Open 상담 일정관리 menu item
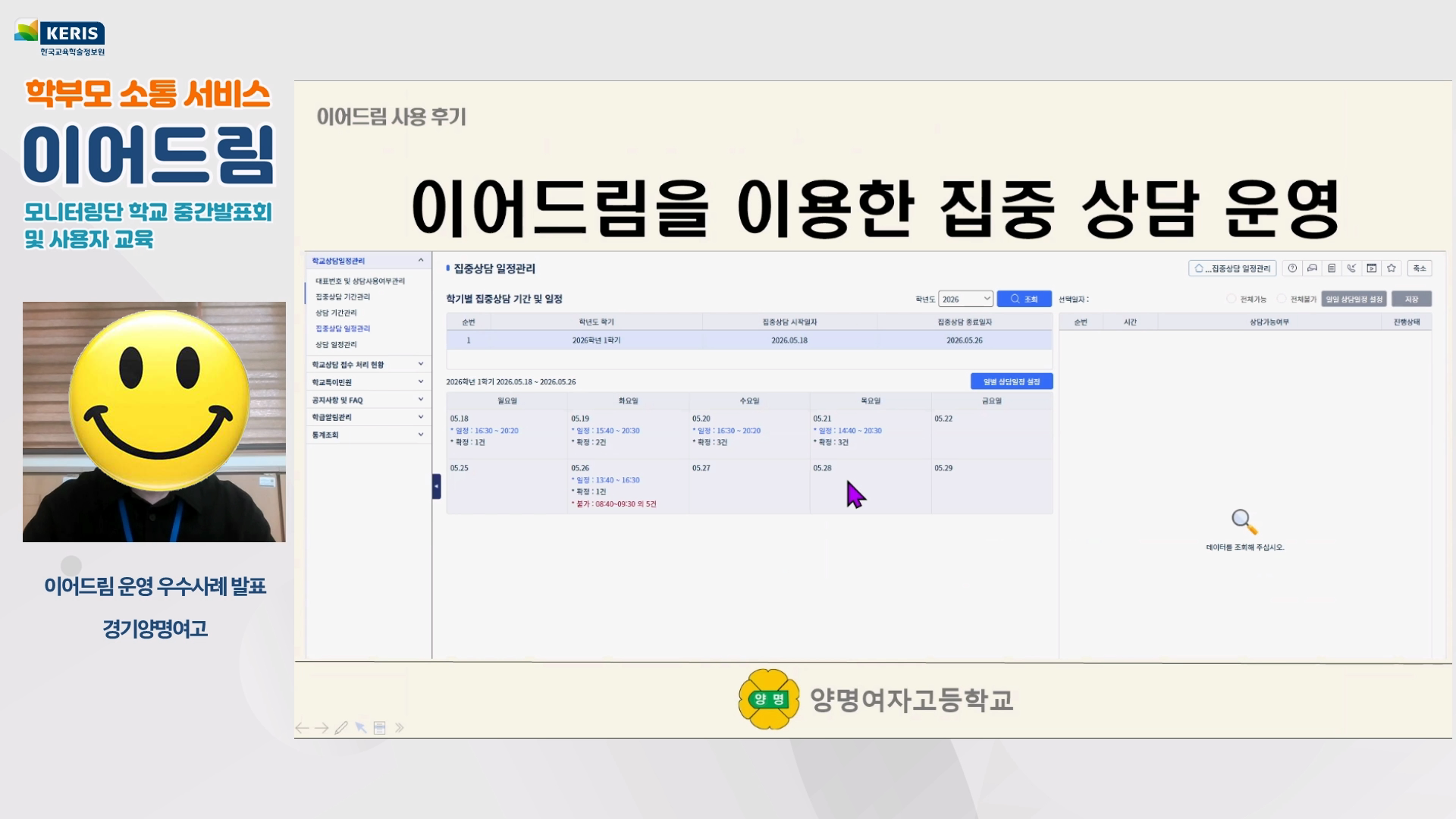The height and width of the screenshot is (819, 1456). 336,345
